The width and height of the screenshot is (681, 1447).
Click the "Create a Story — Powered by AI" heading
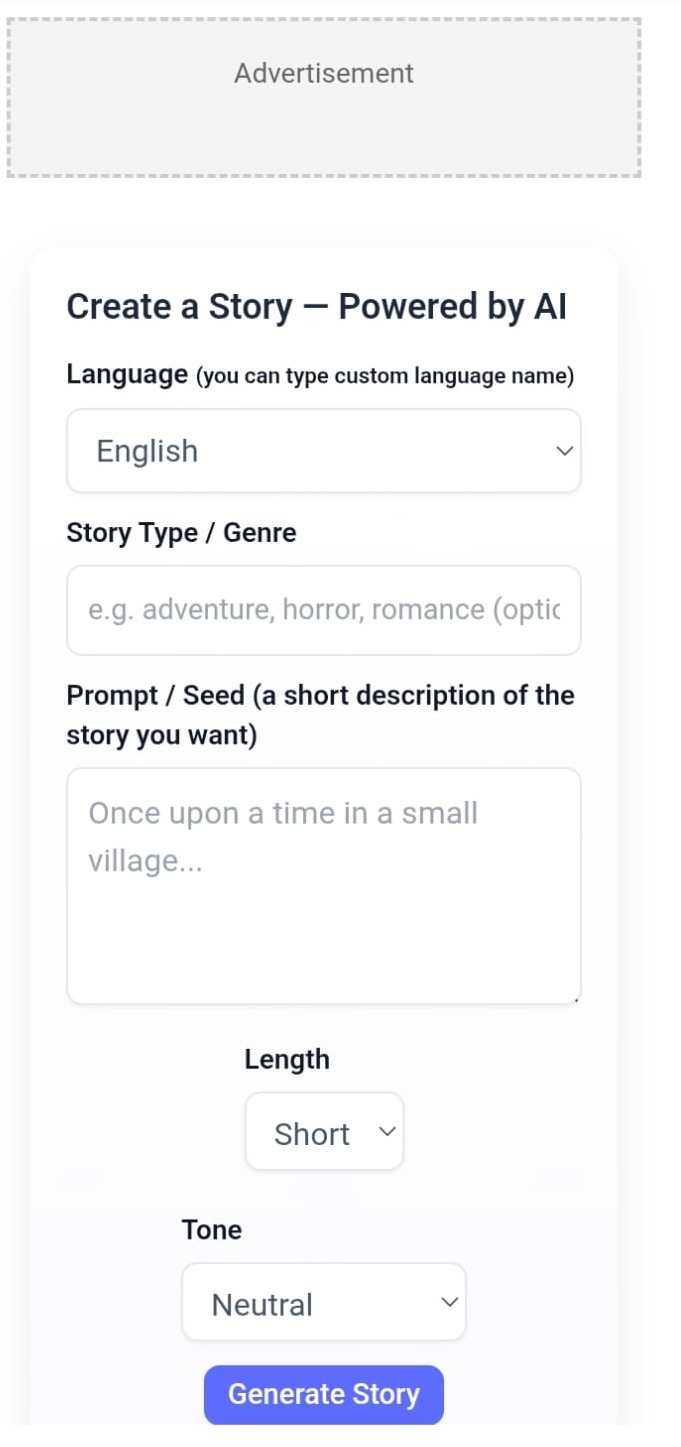coord(316,308)
